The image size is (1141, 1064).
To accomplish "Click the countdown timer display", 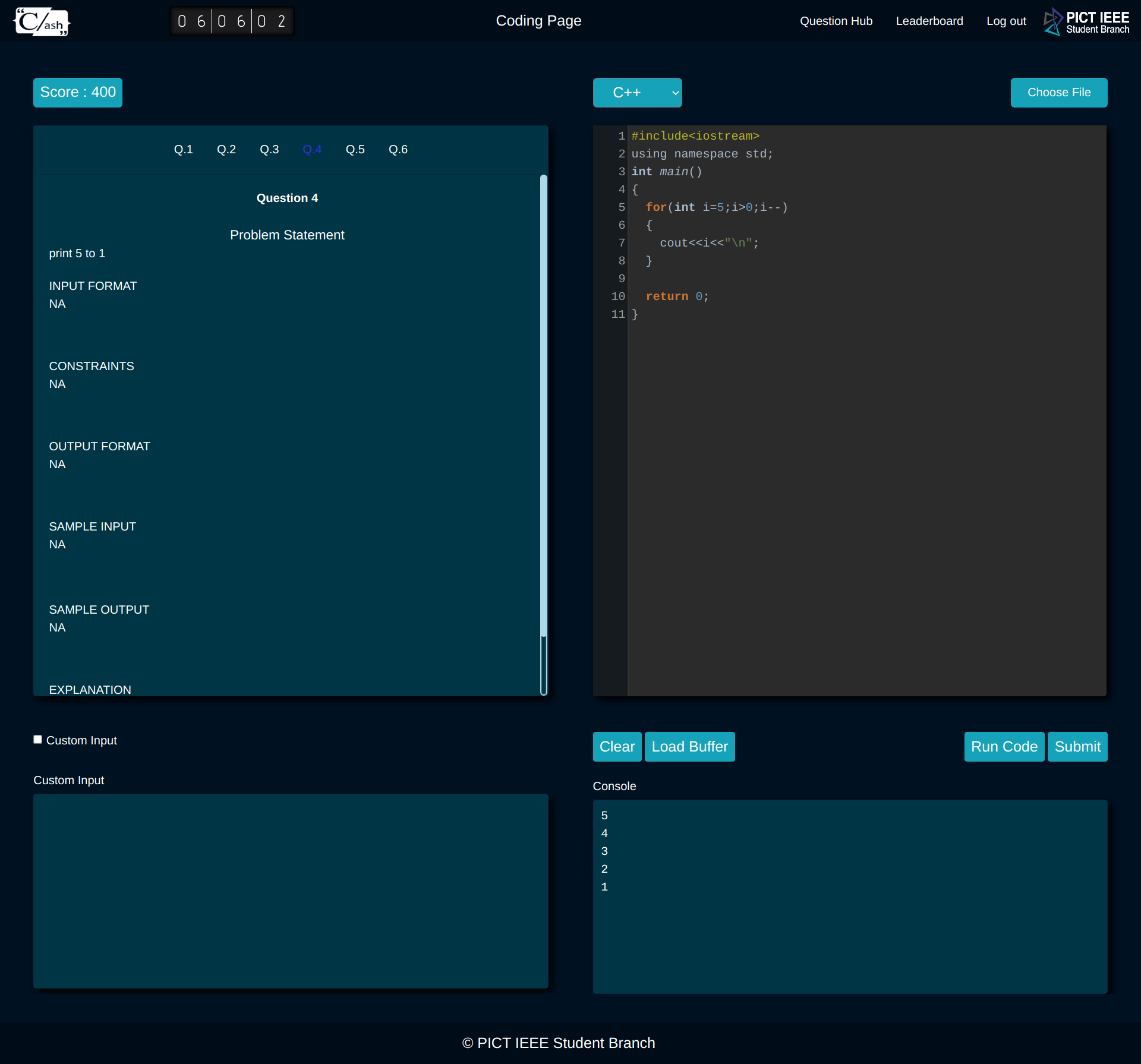I will click(x=232, y=21).
